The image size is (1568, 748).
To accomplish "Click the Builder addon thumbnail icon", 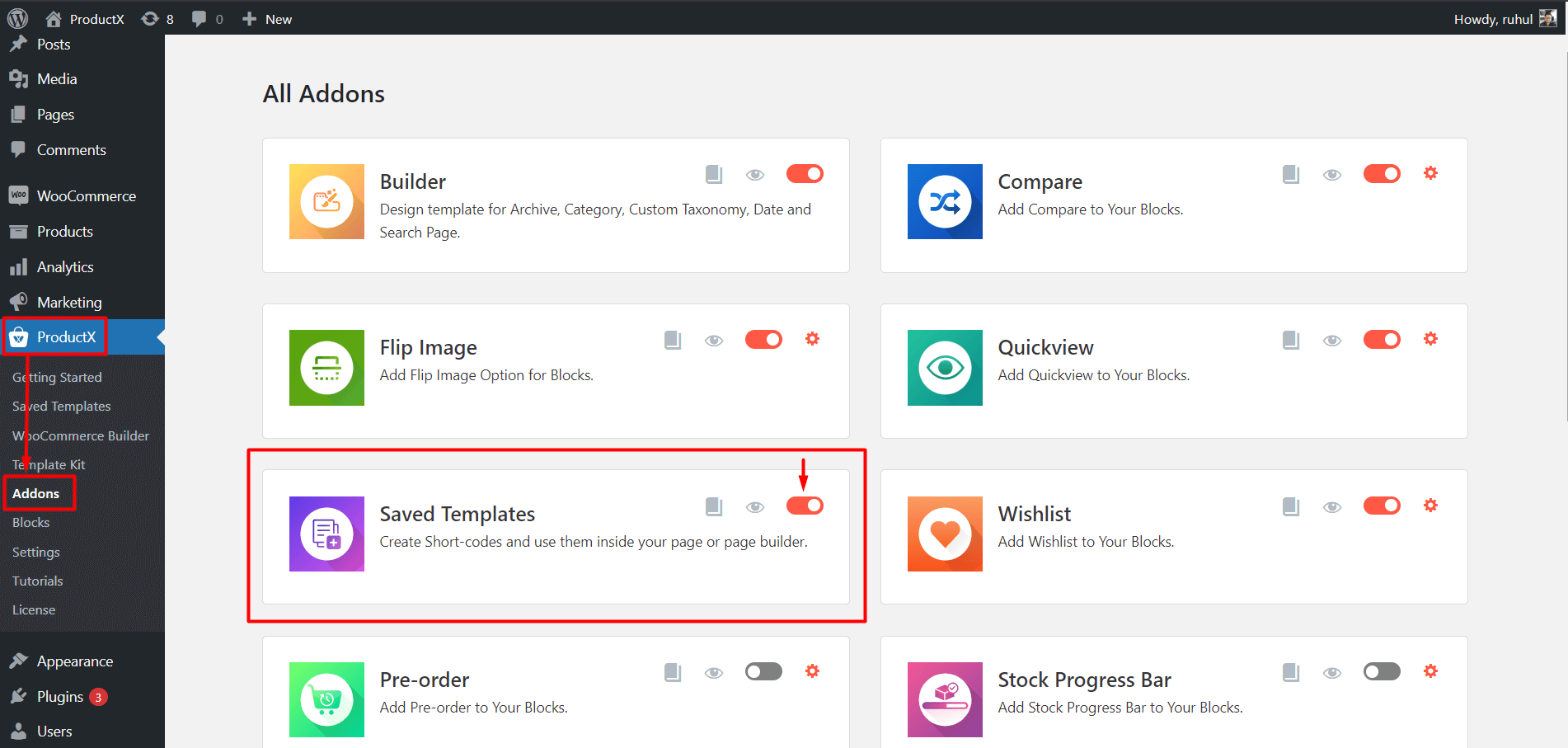I will pyautogui.click(x=326, y=201).
